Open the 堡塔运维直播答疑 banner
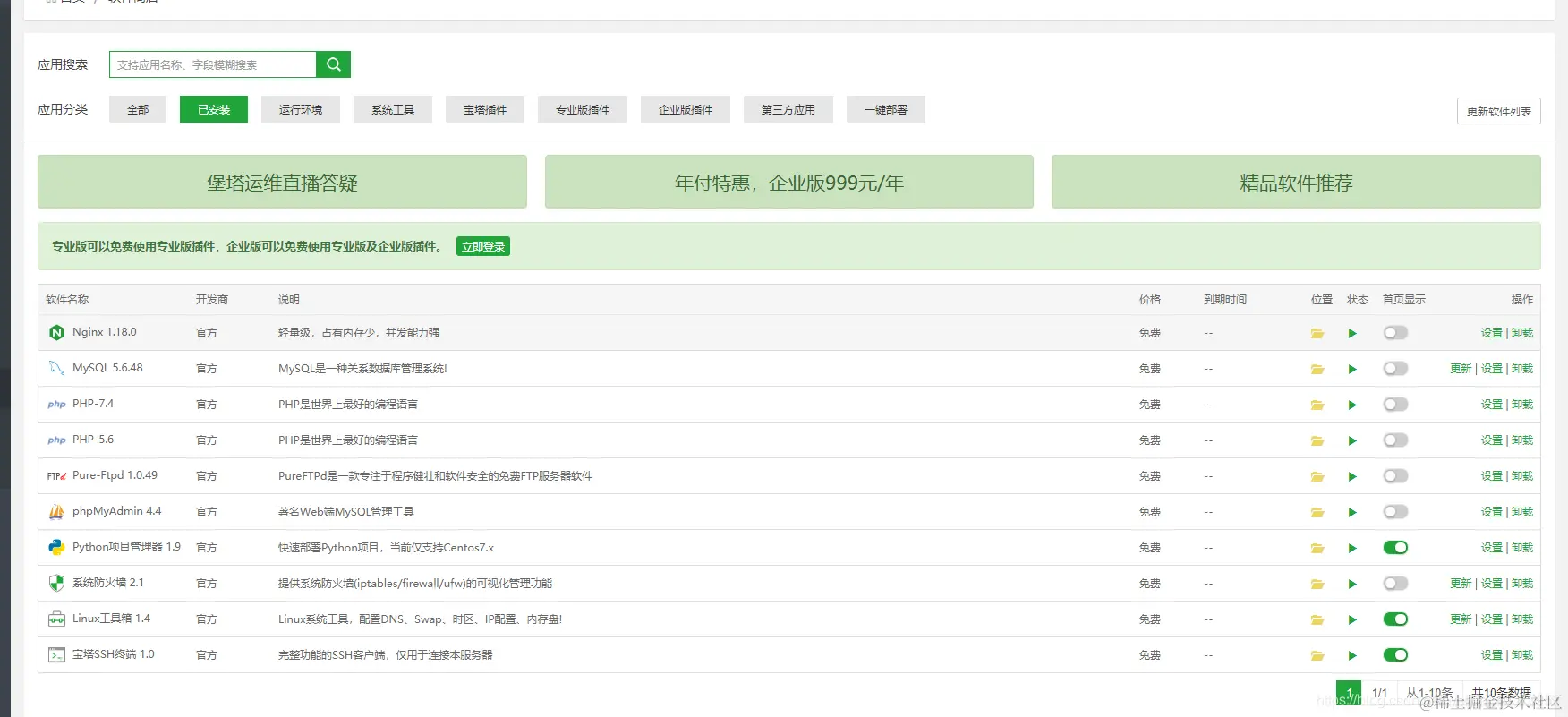Viewport: 1568px width, 717px height. coord(282,182)
